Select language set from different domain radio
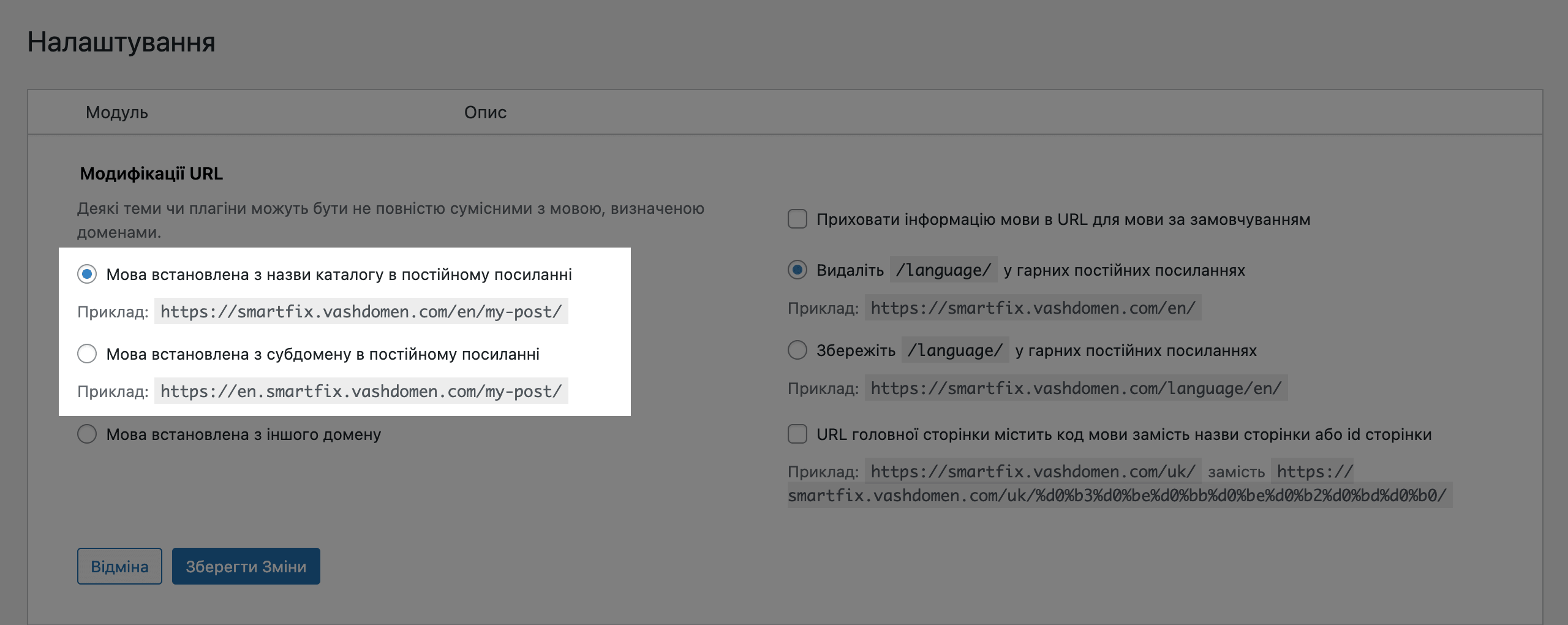This screenshot has width=1568, height=625. coord(87,434)
